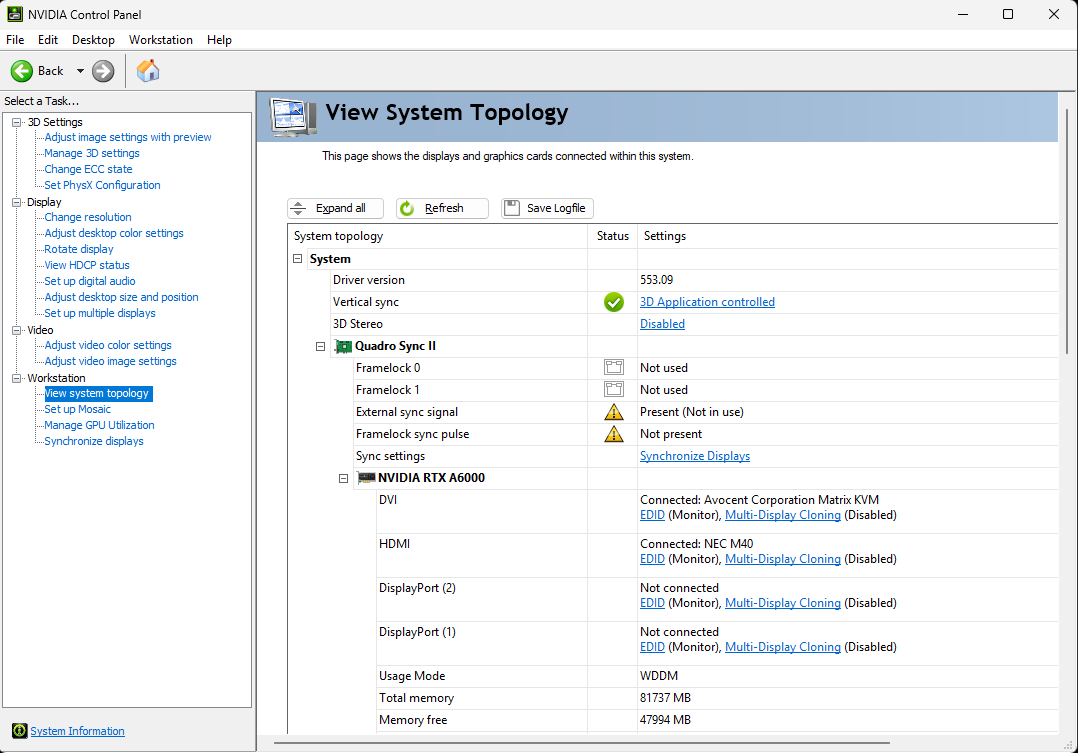Click the Settings column header

(x=665, y=236)
